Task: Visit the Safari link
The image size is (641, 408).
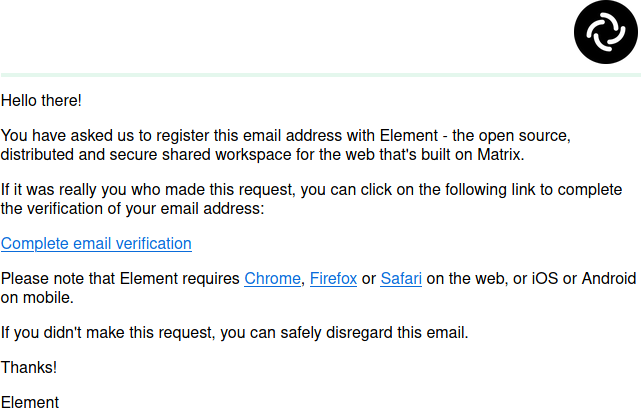Action: [401, 279]
